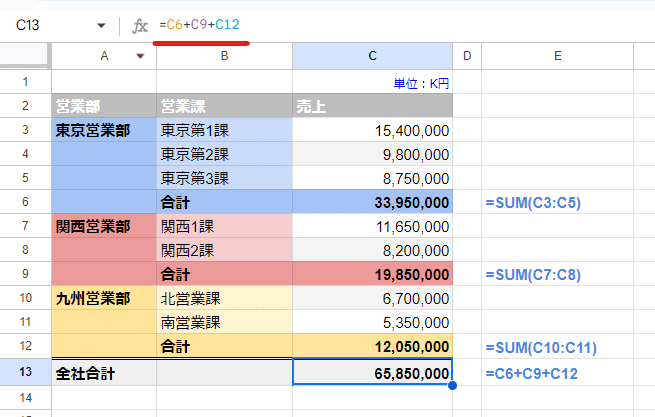Select the 全社合計 cell
Screen dimensions: 655x417
[x=104, y=372]
